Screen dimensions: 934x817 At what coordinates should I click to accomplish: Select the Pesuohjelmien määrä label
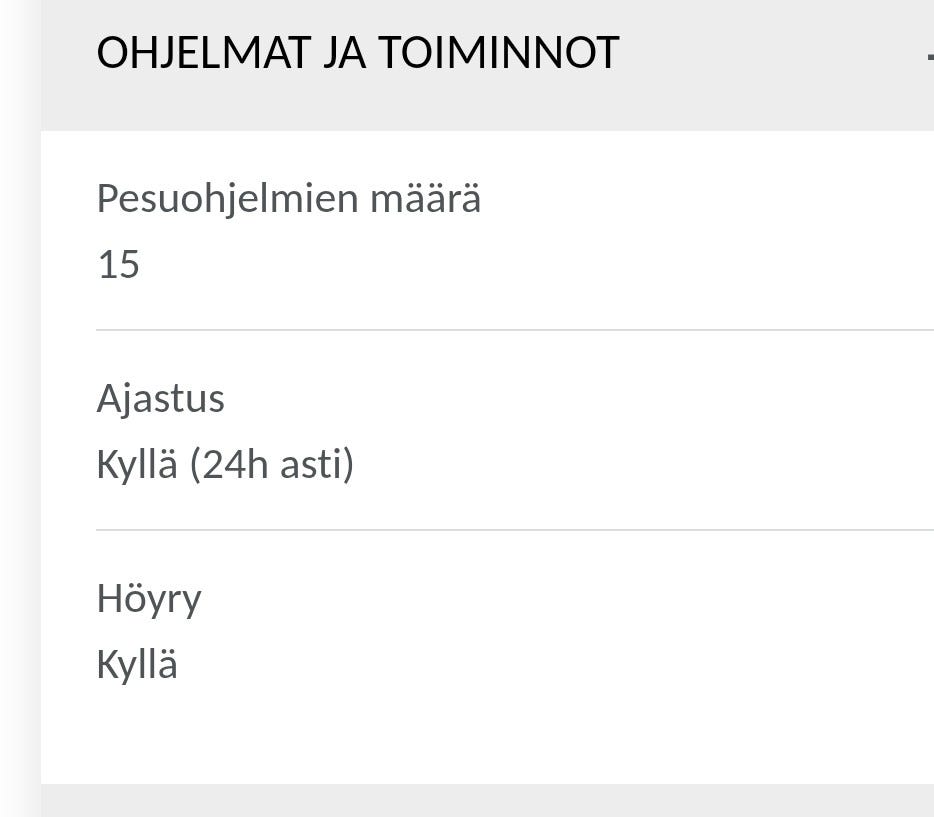pos(288,199)
